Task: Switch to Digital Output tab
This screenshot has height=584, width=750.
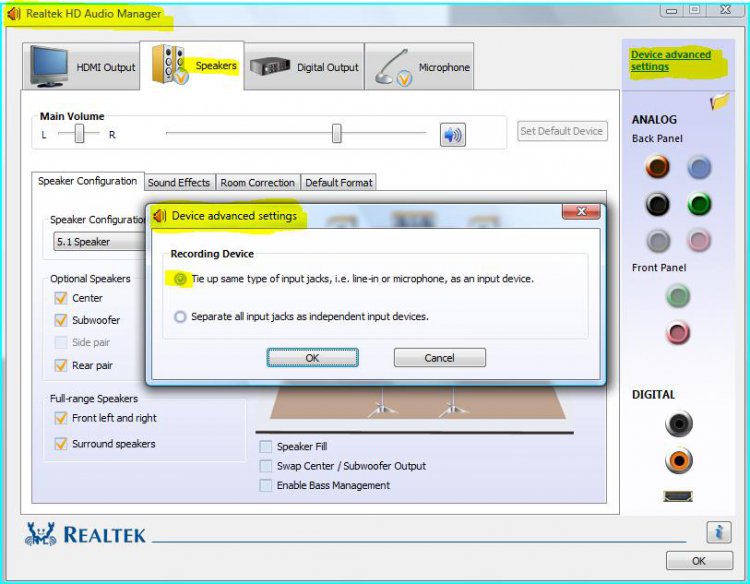Action: pos(304,66)
